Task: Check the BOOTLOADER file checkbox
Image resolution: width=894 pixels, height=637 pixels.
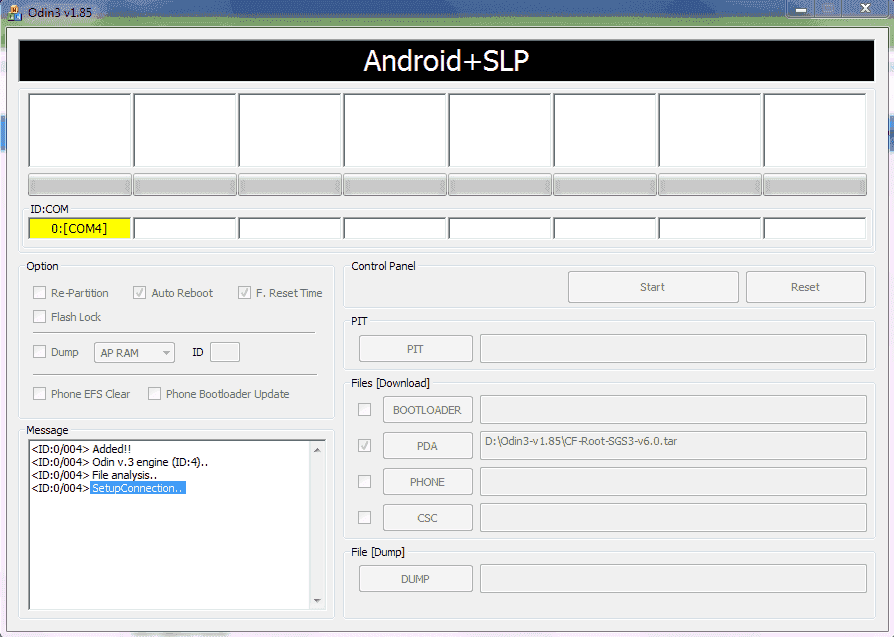Action: [364, 409]
